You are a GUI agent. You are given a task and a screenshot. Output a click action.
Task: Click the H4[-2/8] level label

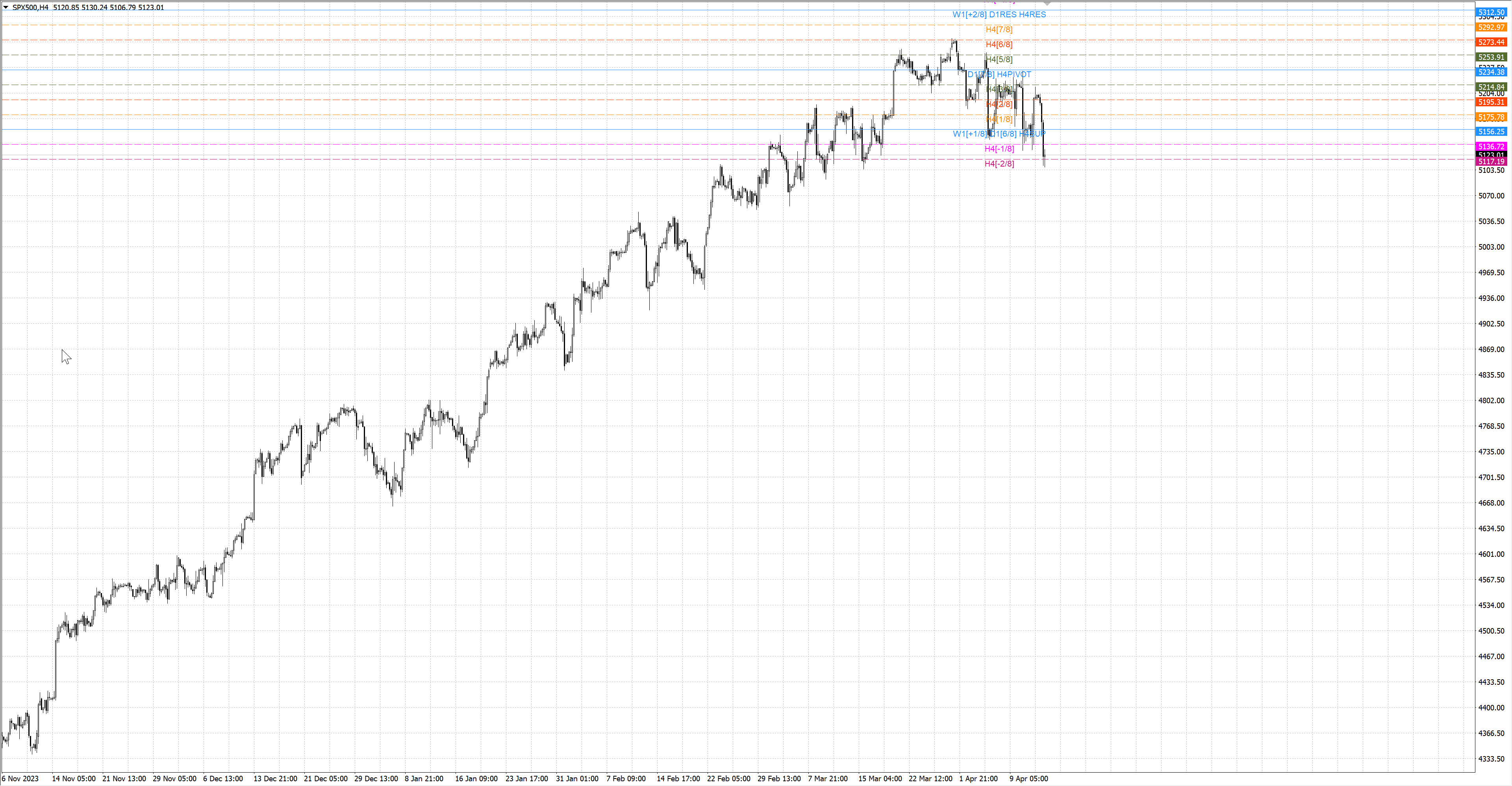click(x=999, y=164)
